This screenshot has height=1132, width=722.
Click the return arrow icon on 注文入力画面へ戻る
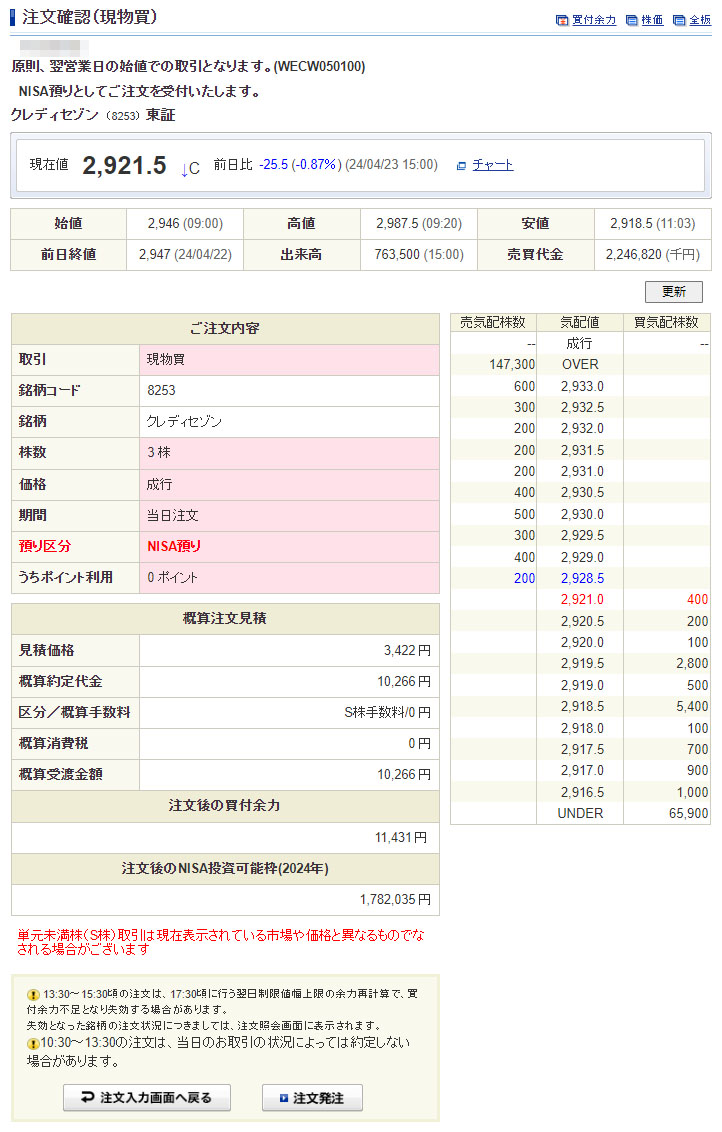click(x=86, y=1098)
